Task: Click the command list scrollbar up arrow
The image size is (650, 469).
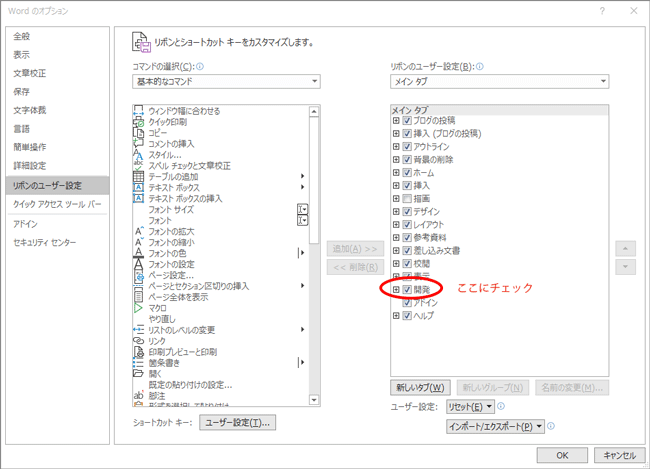Action: pos(314,111)
